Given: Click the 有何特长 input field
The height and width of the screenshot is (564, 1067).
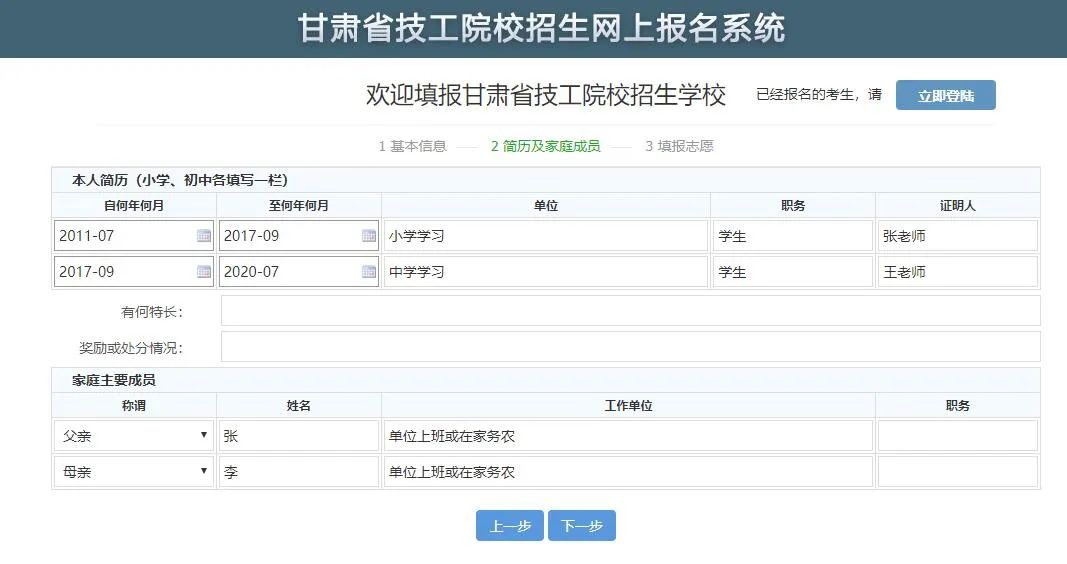Looking at the screenshot, I should coord(630,311).
